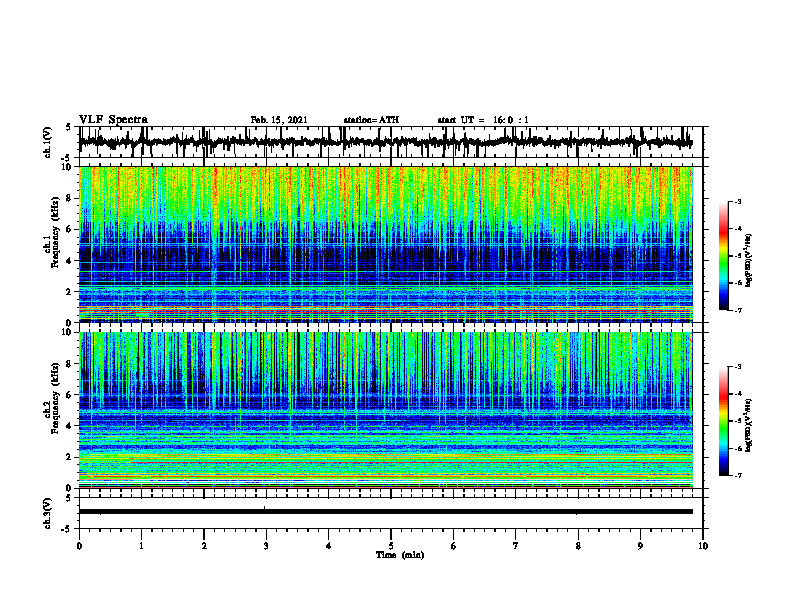Click the "-5" tick on the ch.3(V) axis
This screenshot has width=792, height=612.
68,529
